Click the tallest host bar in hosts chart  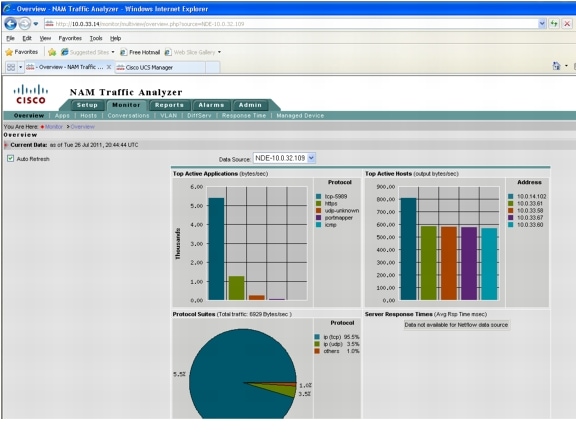[x=408, y=249]
